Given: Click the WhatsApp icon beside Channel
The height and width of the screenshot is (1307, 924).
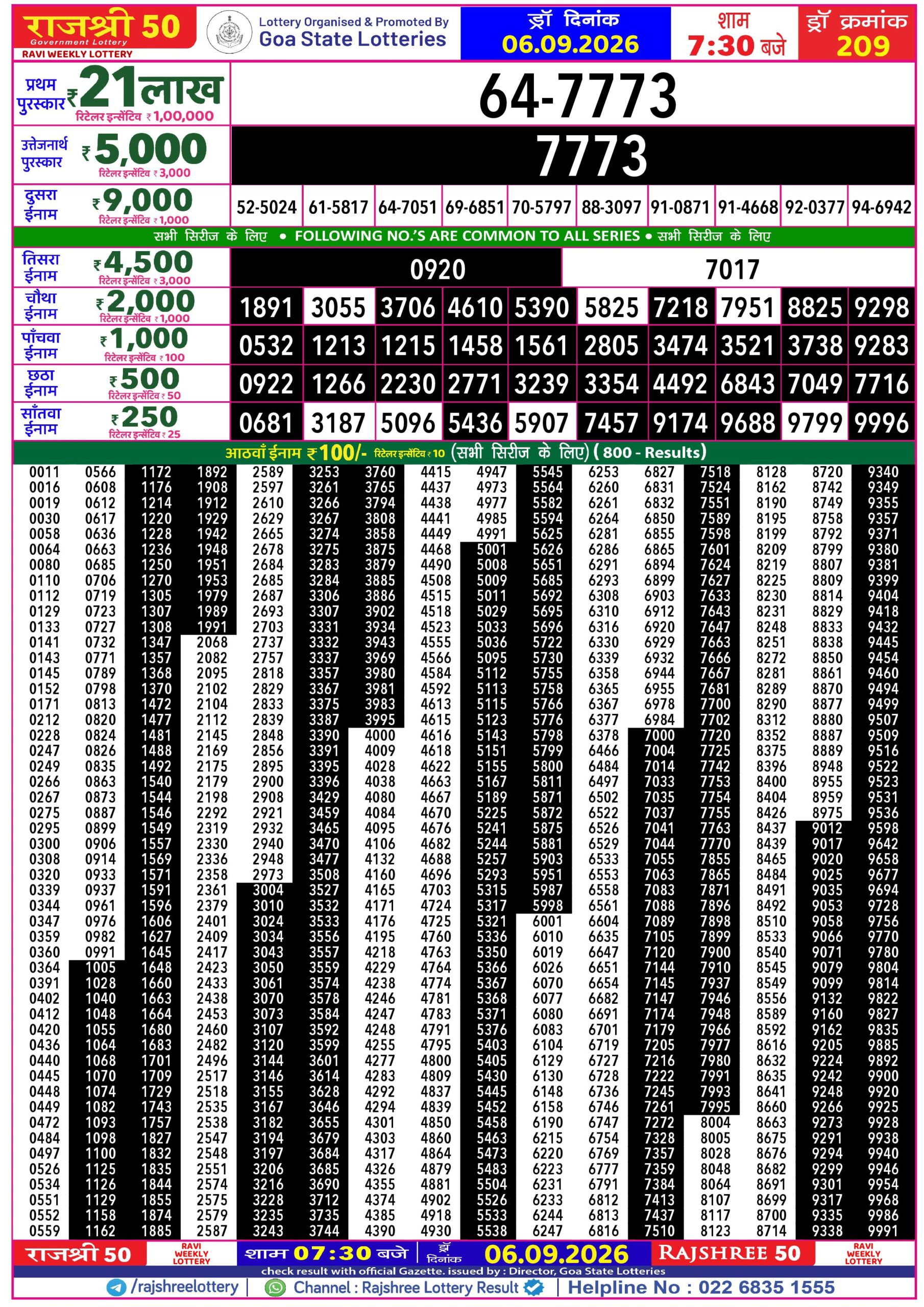Looking at the screenshot, I should click(276, 1288).
